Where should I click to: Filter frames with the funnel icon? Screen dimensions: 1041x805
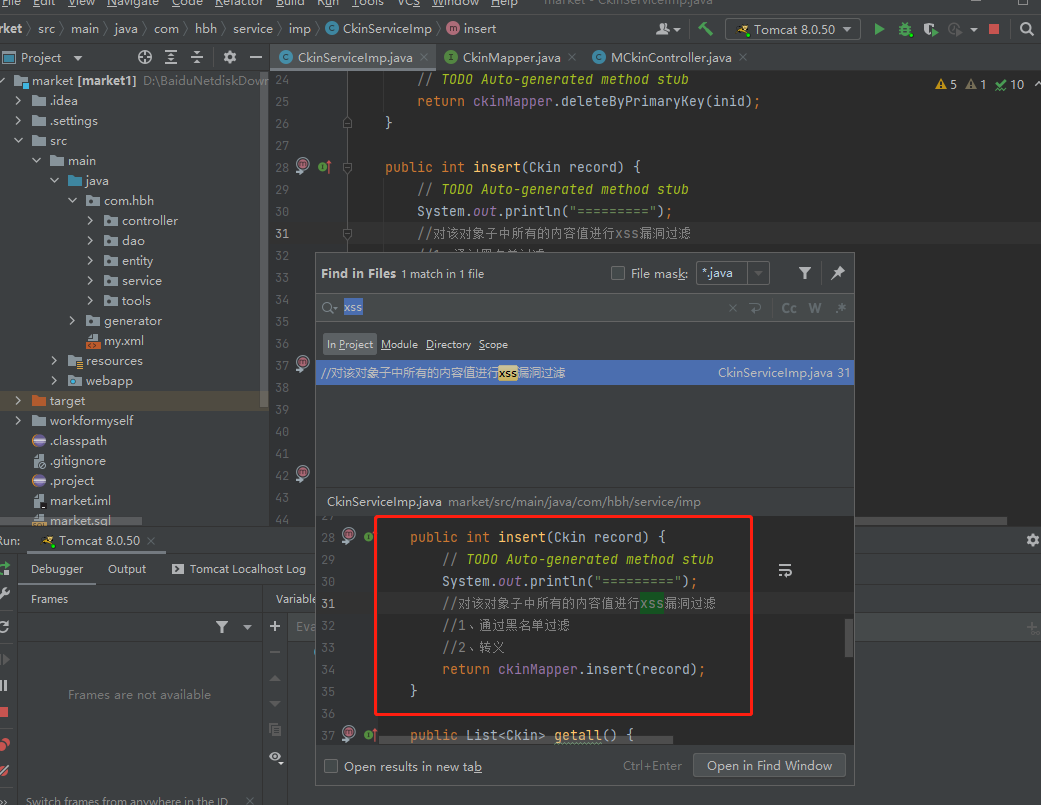(x=222, y=626)
